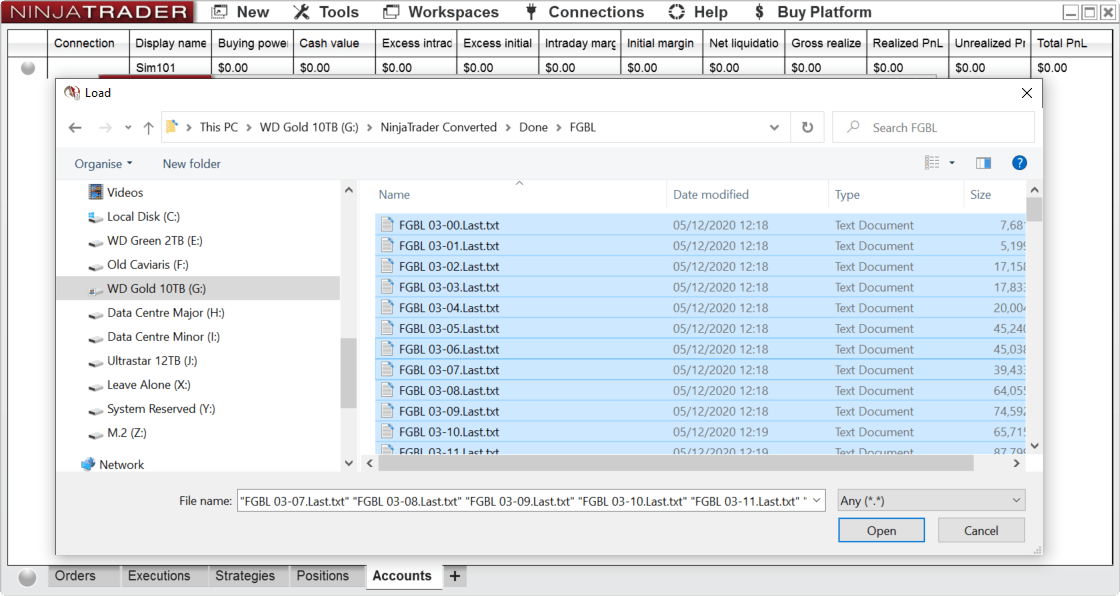Open the Connections menu
Image resolution: width=1120 pixels, height=596 pixels.
coord(585,12)
